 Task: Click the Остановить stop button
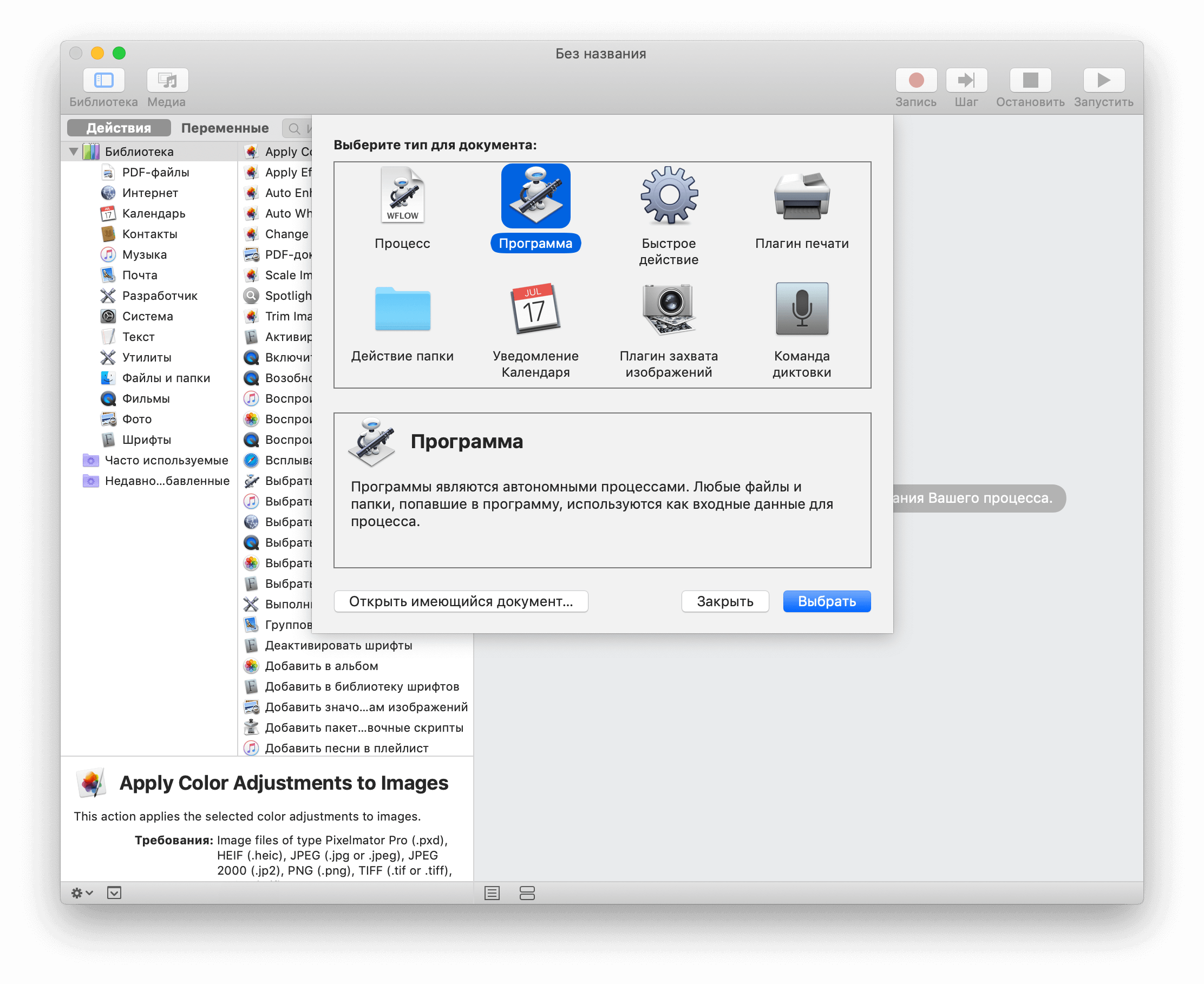1031,81
